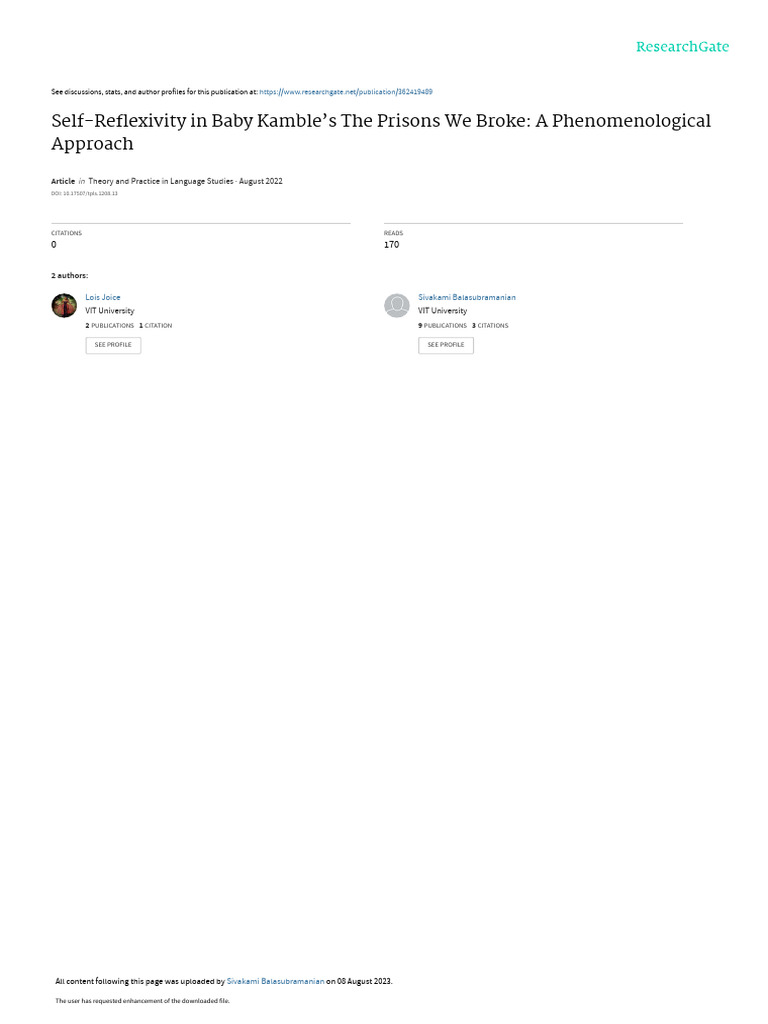Open See Profile under Lois Joice

pos(113,345)
